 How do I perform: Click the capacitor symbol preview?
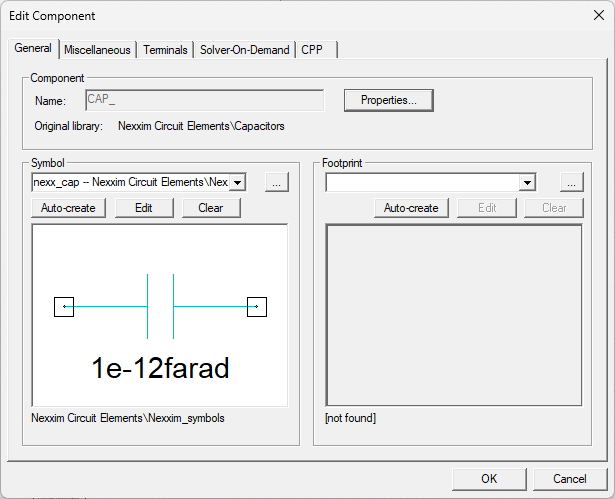point(160,315)
